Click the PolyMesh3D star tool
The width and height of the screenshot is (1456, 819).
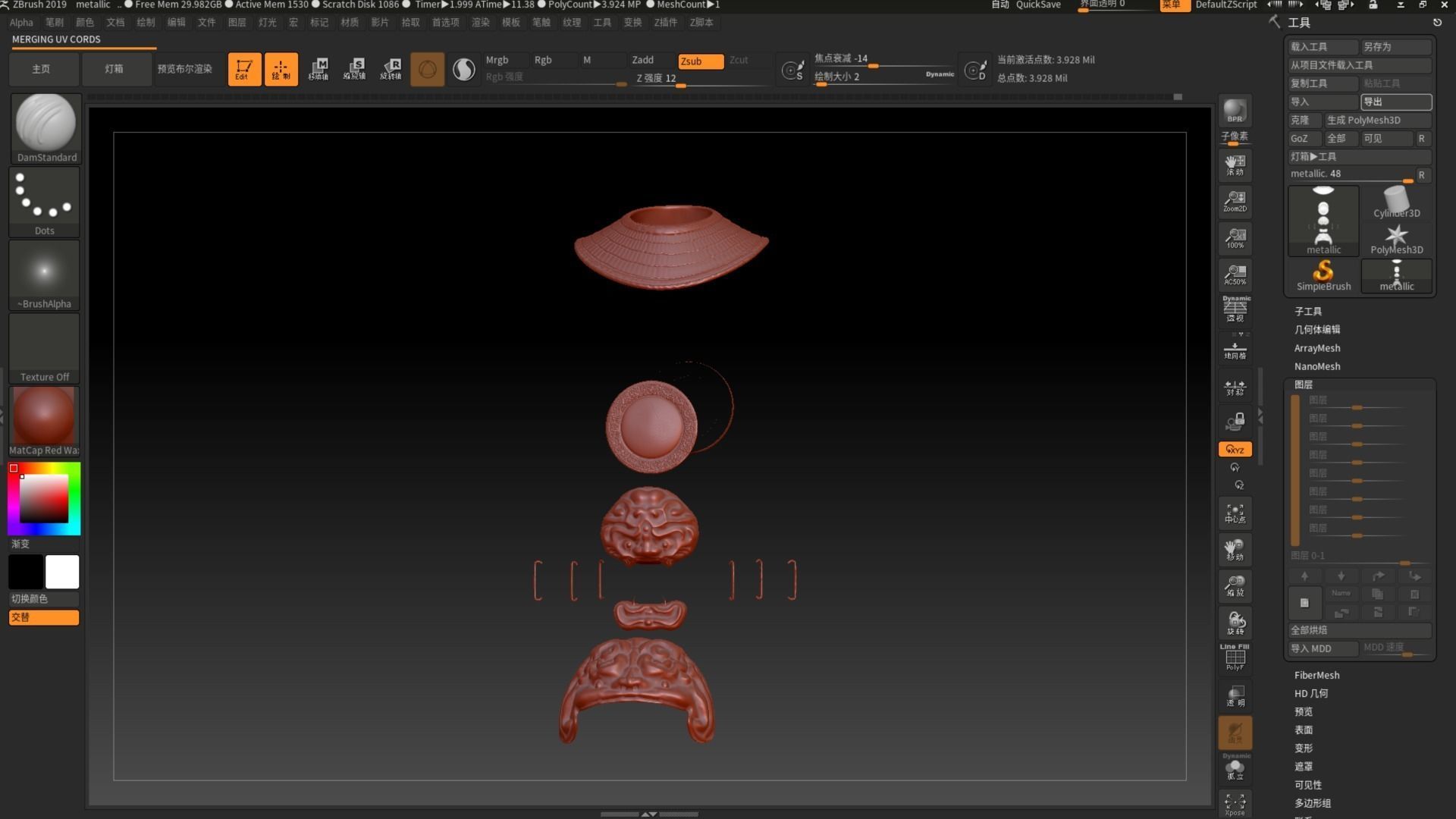[1396, 239]
